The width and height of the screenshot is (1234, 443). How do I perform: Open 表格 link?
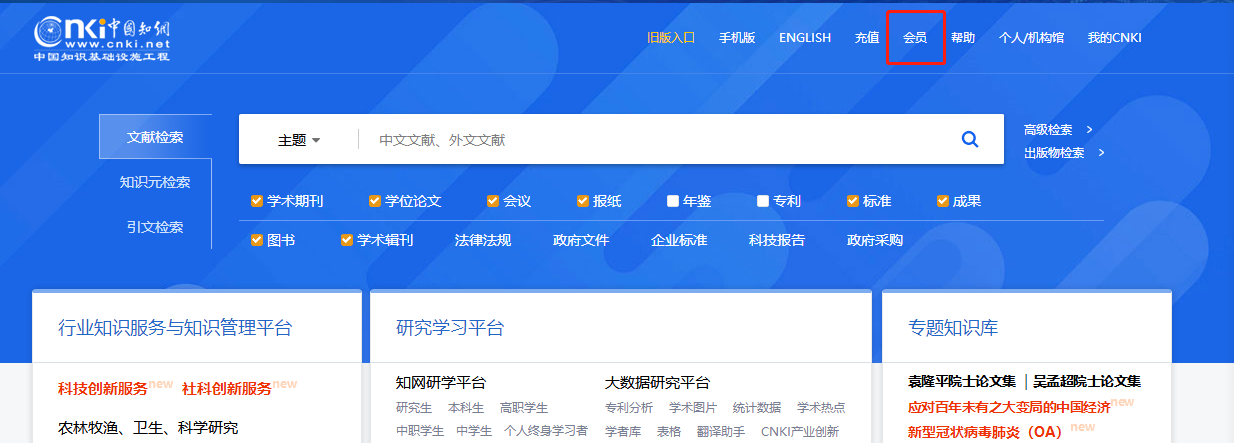pyautogui.click(x=669, y=431)
